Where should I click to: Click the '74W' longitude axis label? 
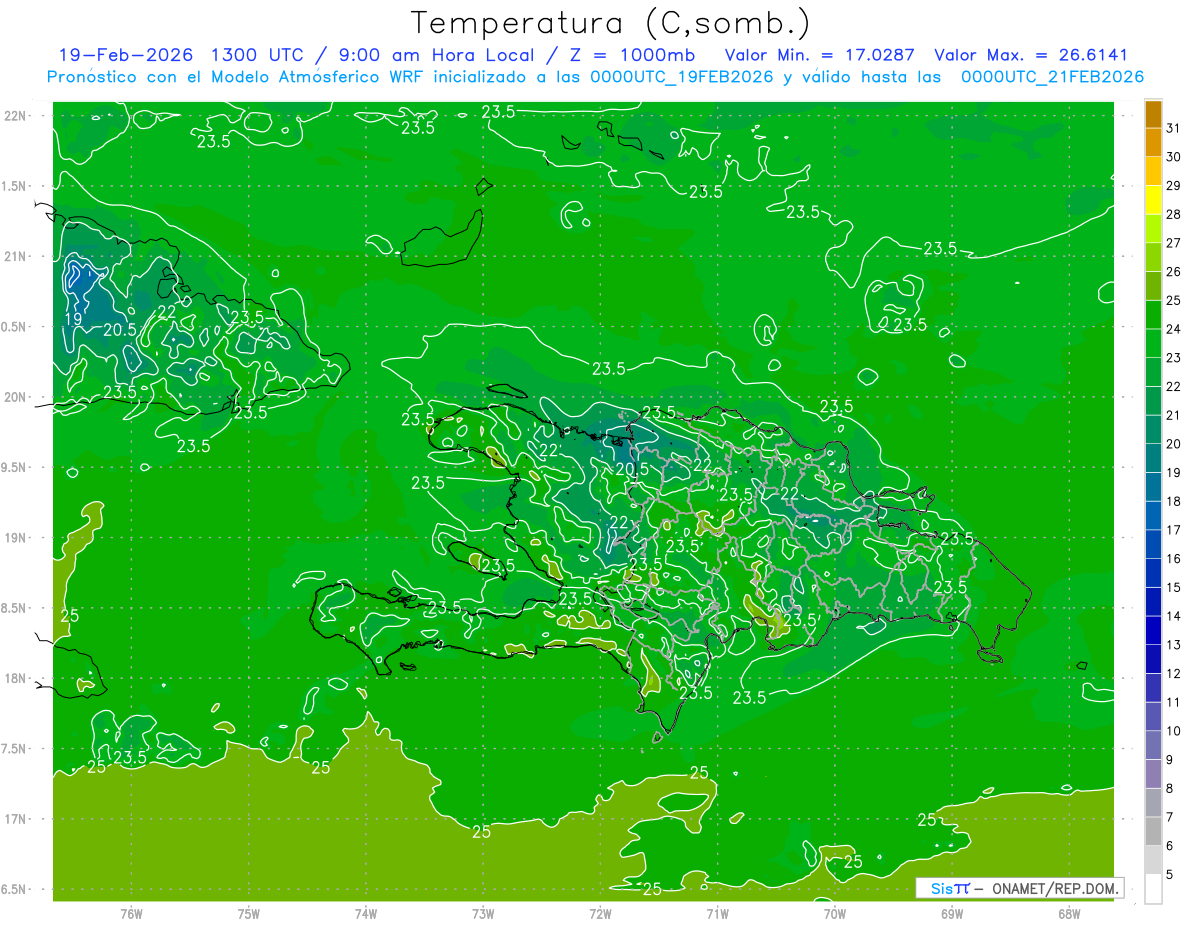click(366, 913)
